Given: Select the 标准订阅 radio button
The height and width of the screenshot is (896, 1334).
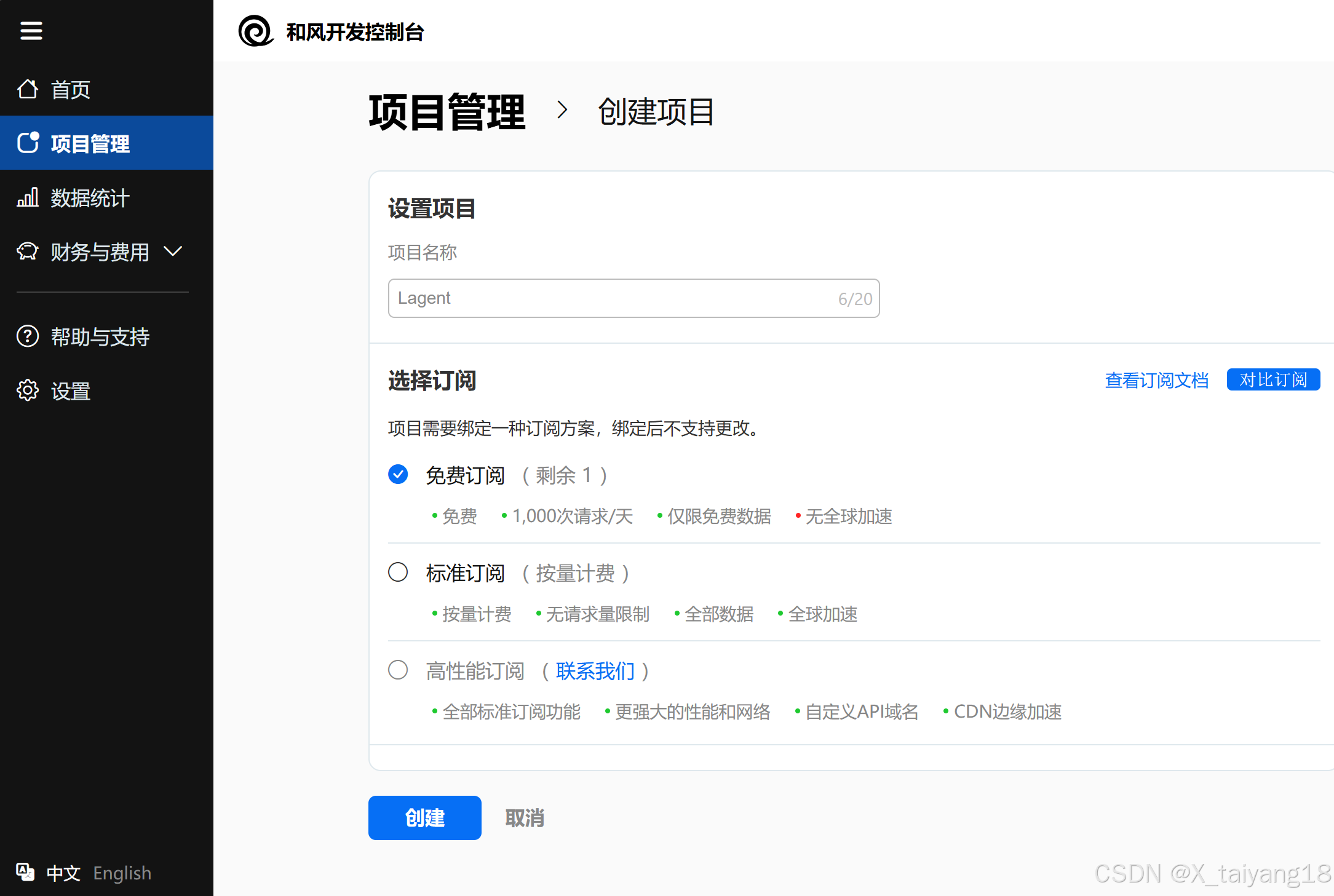Looking at the screenshot, I should pos(398,572).
